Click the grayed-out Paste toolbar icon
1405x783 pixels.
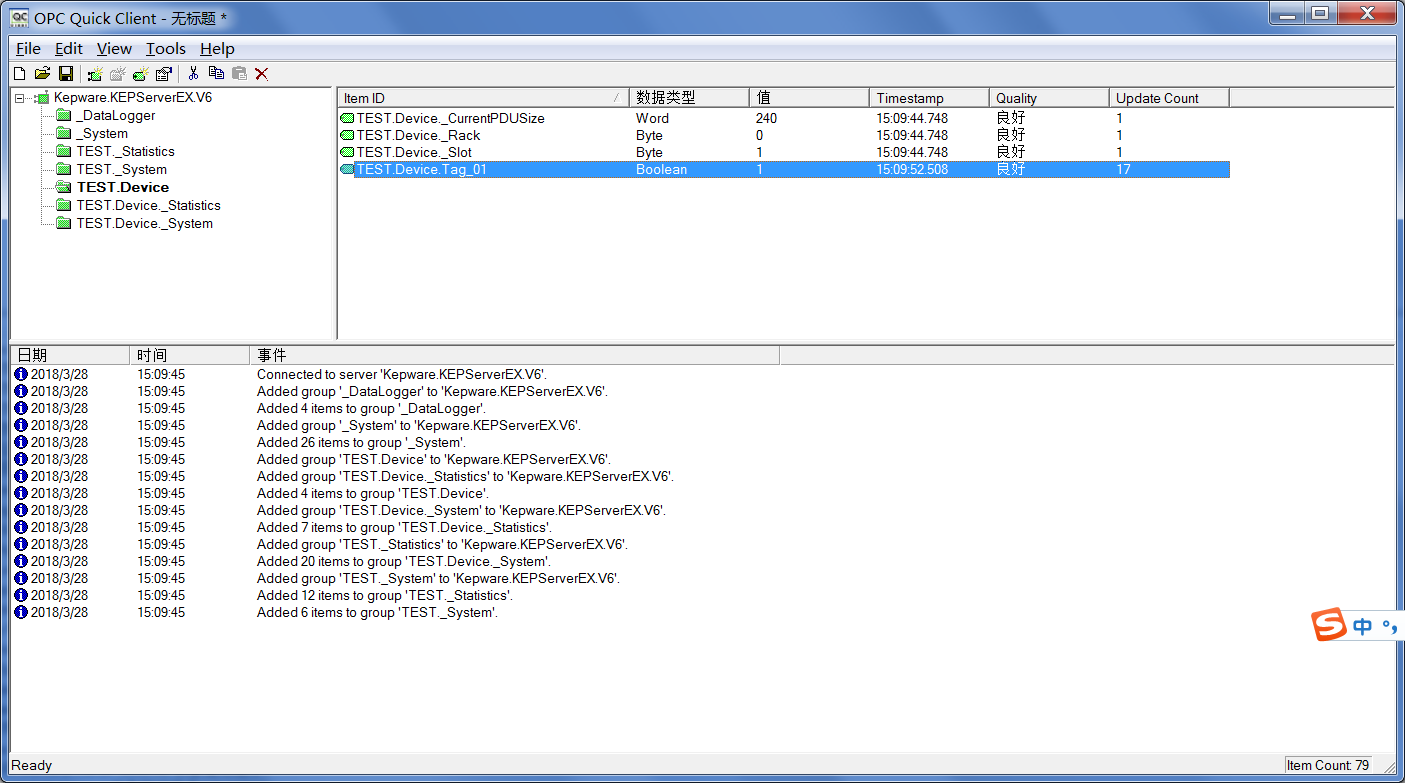pos(239,73)
